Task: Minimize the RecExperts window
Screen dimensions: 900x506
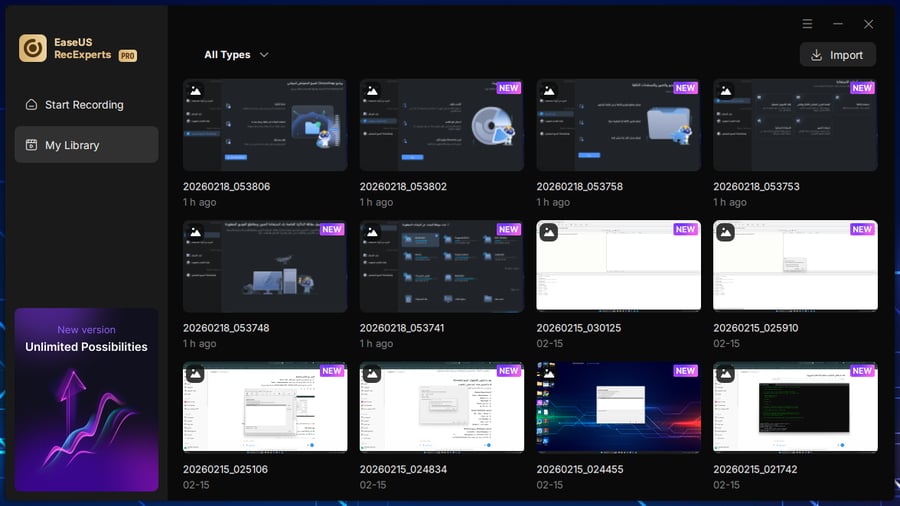Action: tap(838, 24)
